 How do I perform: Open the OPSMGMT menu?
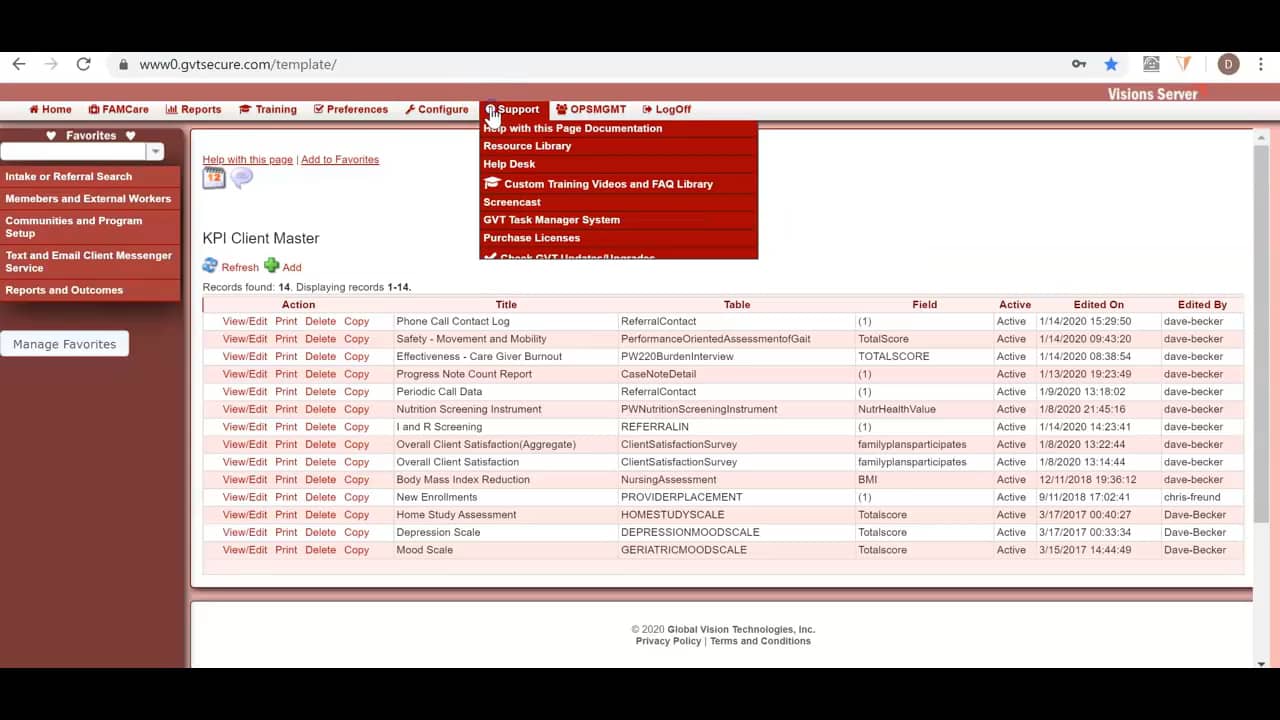coord(590,109)
